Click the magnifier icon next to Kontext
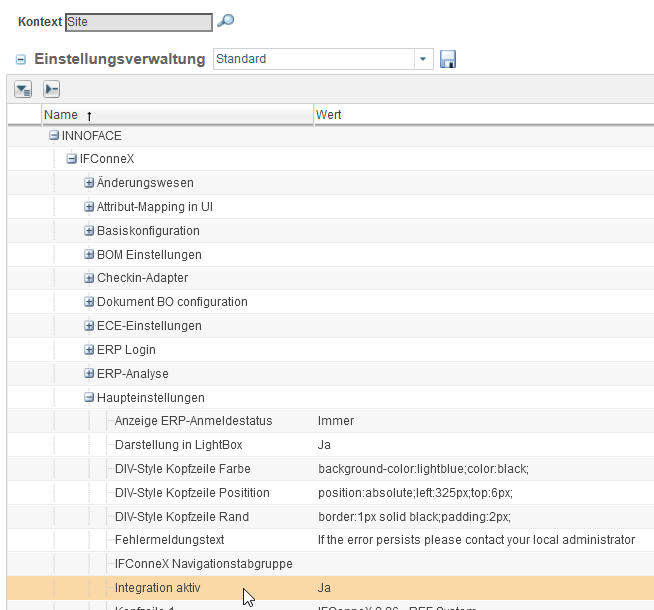 click(x=225, y=21)
